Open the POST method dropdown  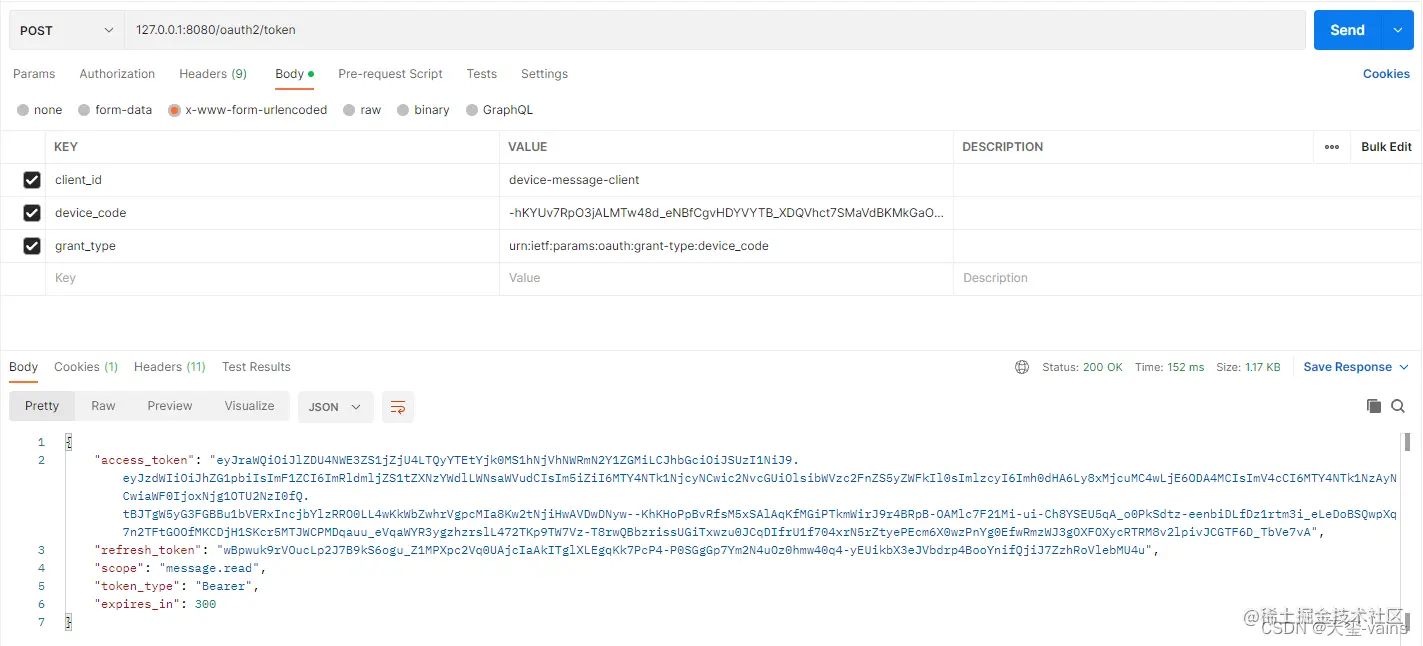pos(65,30)
